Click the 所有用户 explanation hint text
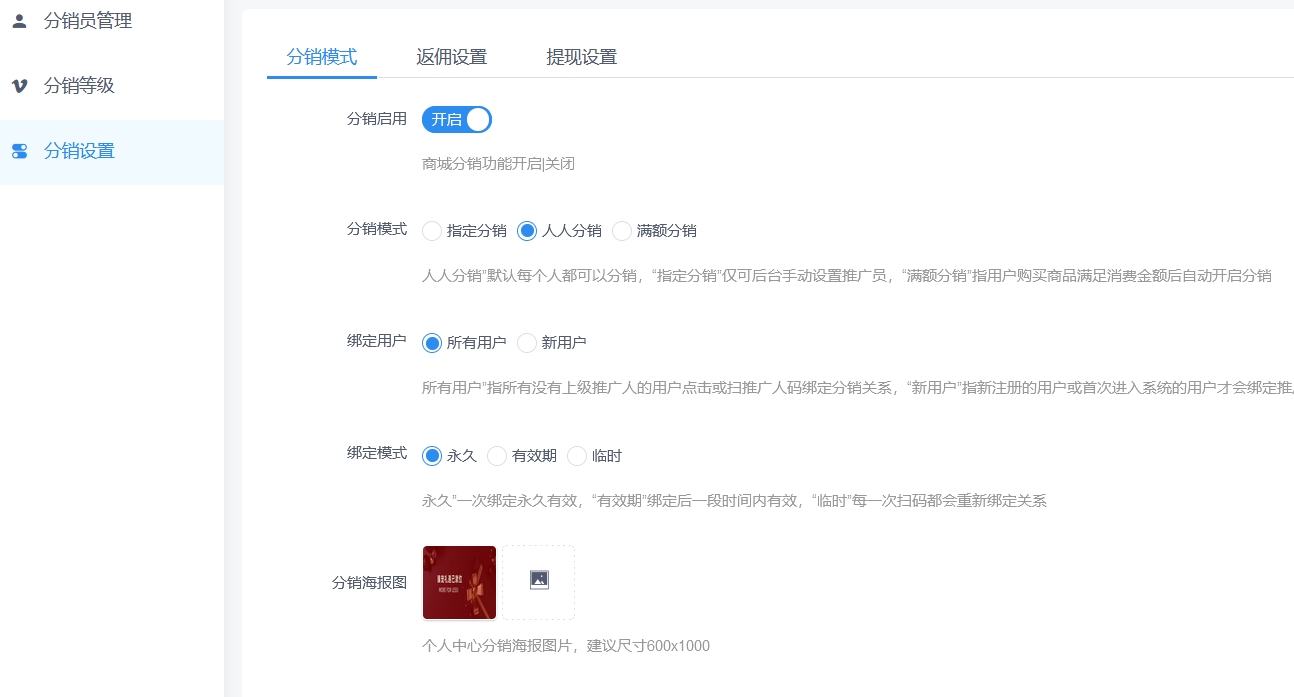This screenshot has height=697, width=1294. tap(858, 387)
